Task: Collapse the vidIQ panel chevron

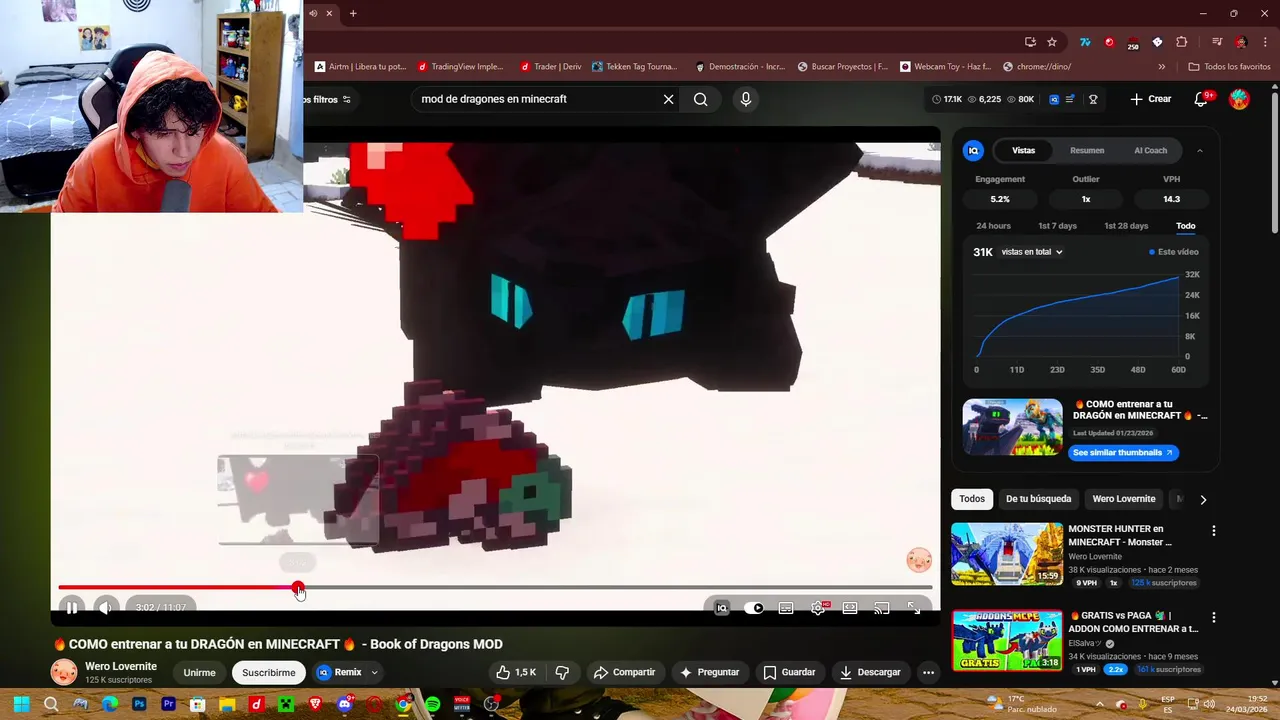Action: coord(1200,151)
